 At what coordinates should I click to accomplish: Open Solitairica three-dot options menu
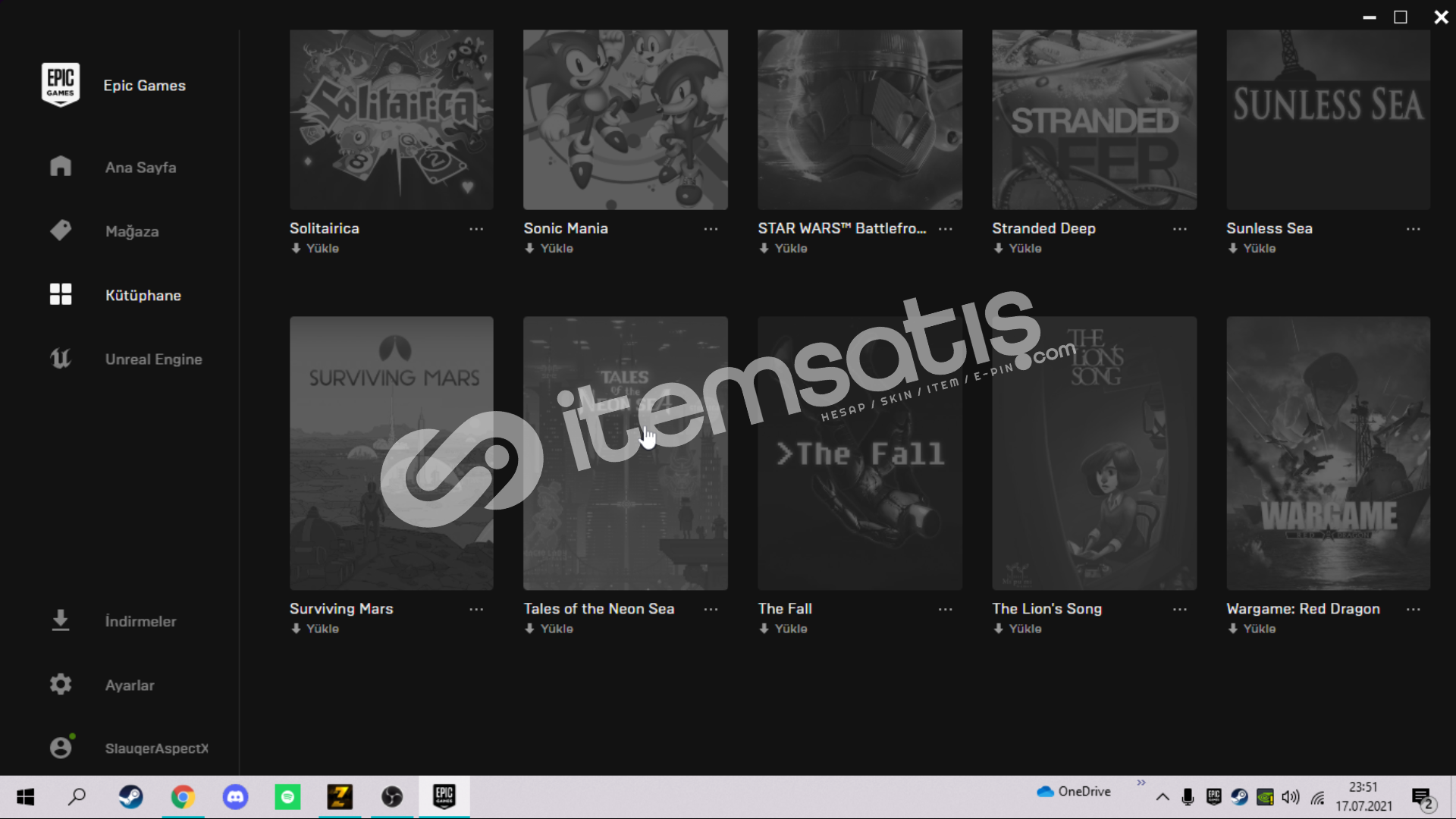476,229
